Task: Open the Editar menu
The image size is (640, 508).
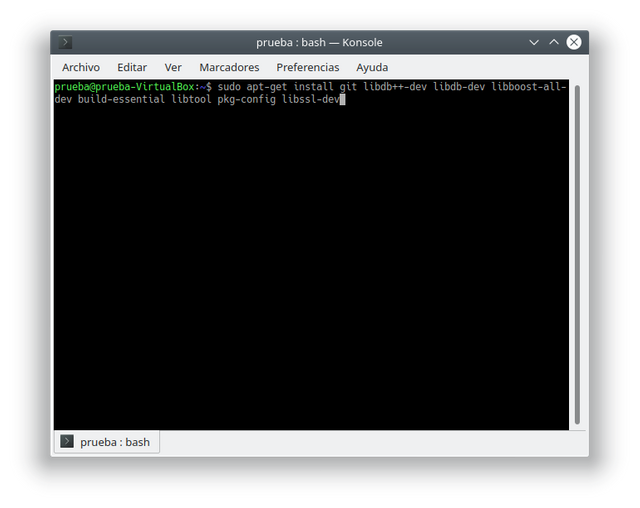Action: (x=132, y=67)
